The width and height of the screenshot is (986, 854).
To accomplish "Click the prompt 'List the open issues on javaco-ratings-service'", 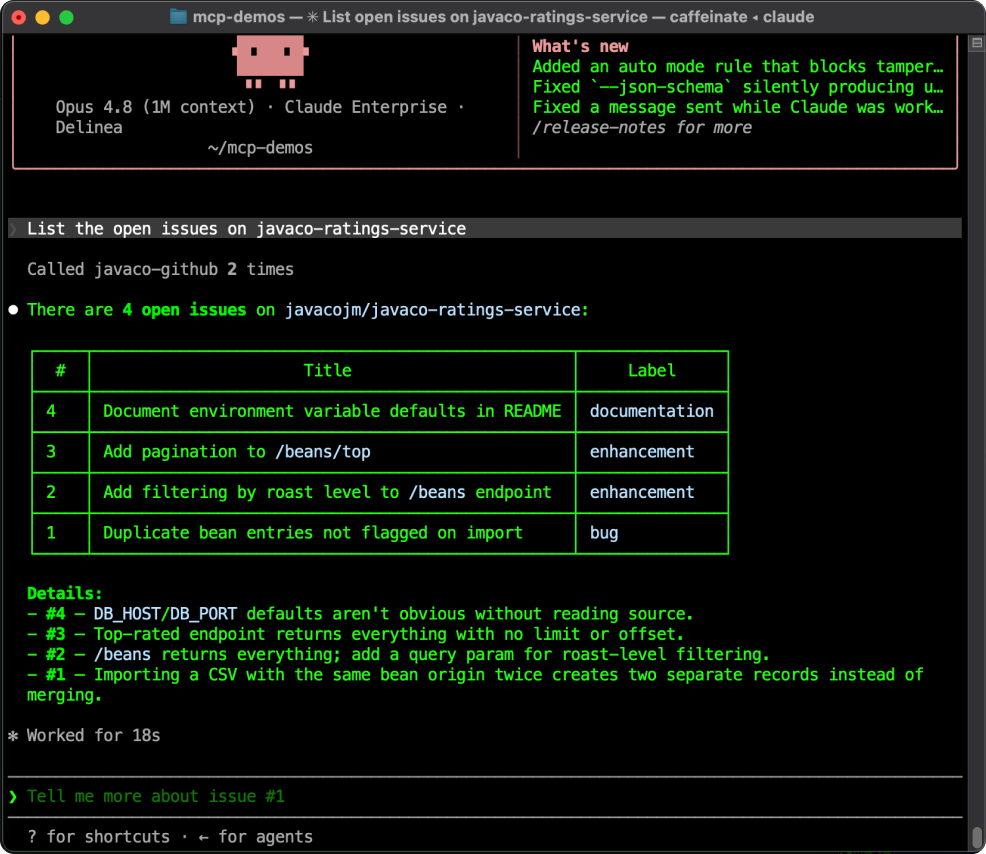I will (246, 229).
